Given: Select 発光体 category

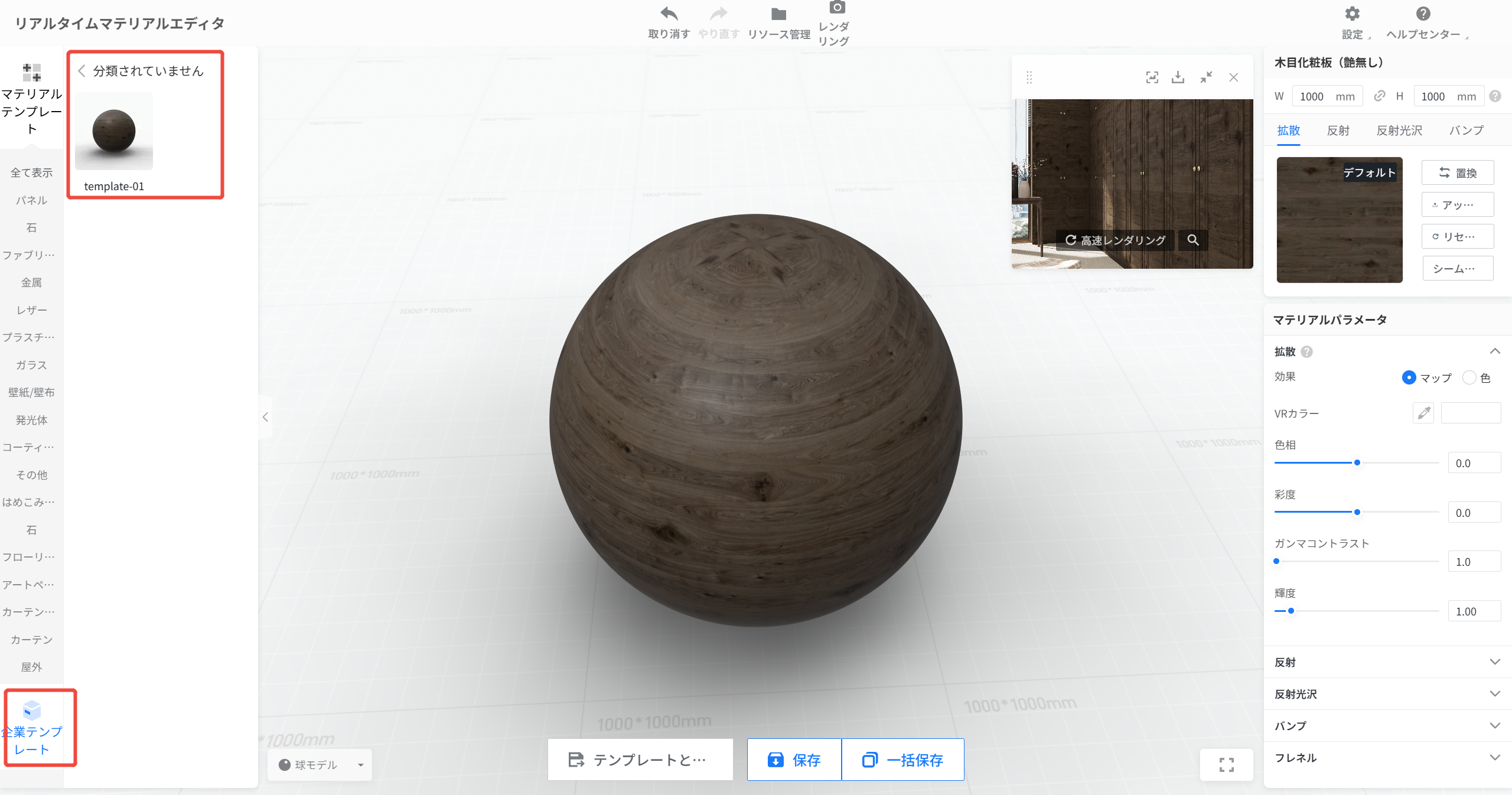Looking at the screenshot, I should pos(32,420).
